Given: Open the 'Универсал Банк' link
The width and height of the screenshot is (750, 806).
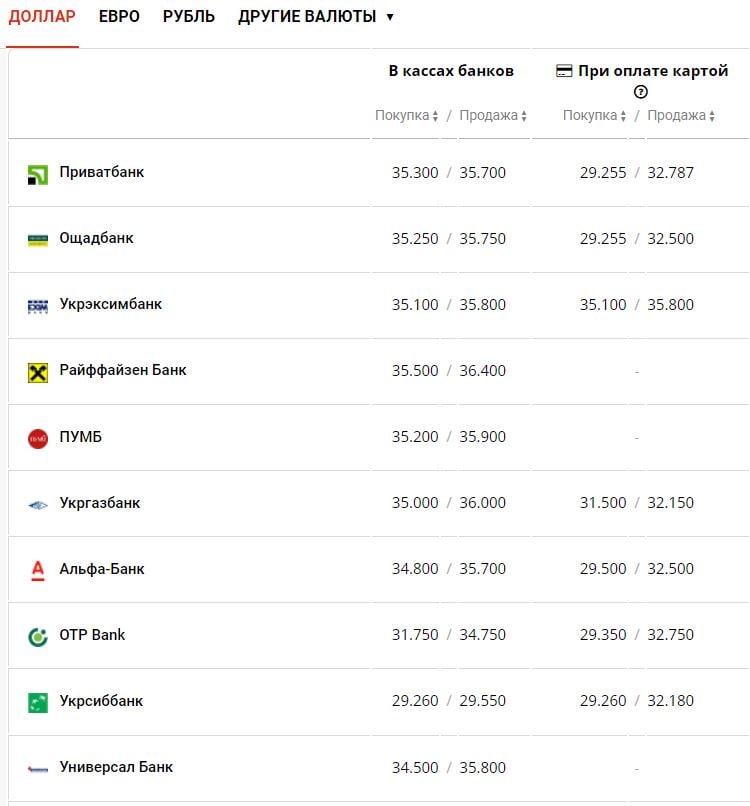Looking at the screenshot, I should pos(116,767).
